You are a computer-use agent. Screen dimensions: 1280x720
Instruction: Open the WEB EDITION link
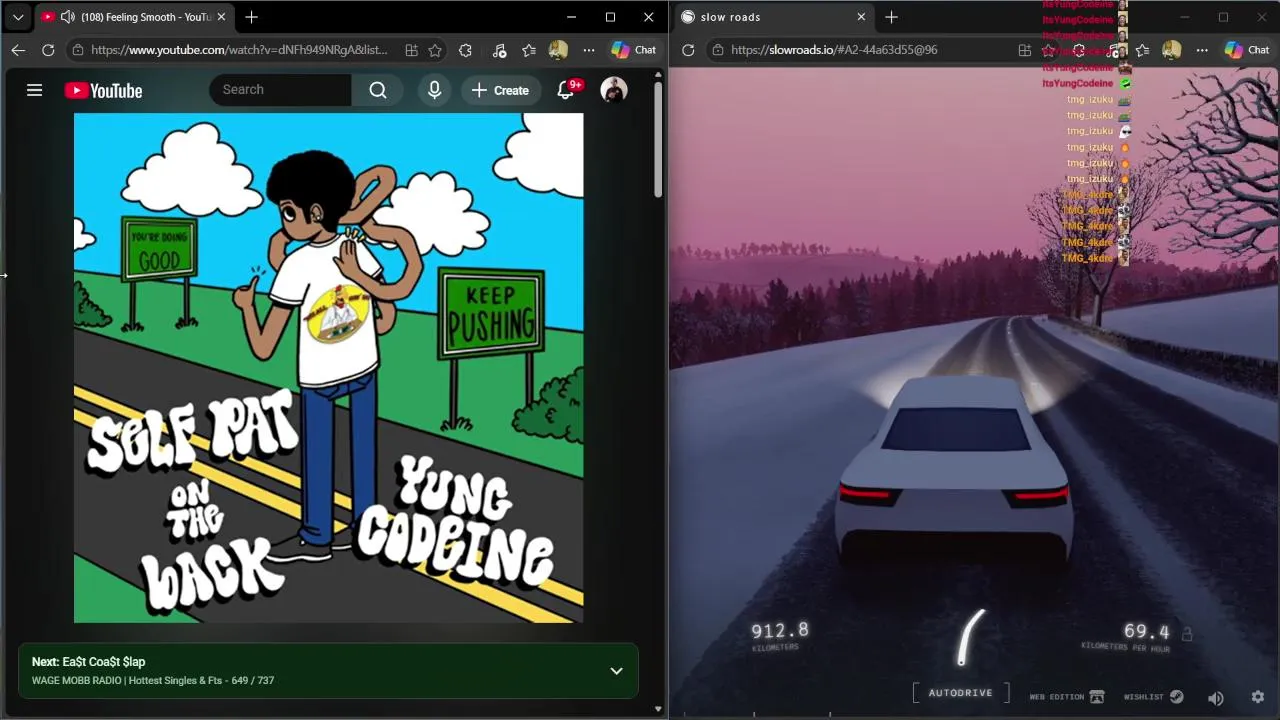tap(1066, 697)
